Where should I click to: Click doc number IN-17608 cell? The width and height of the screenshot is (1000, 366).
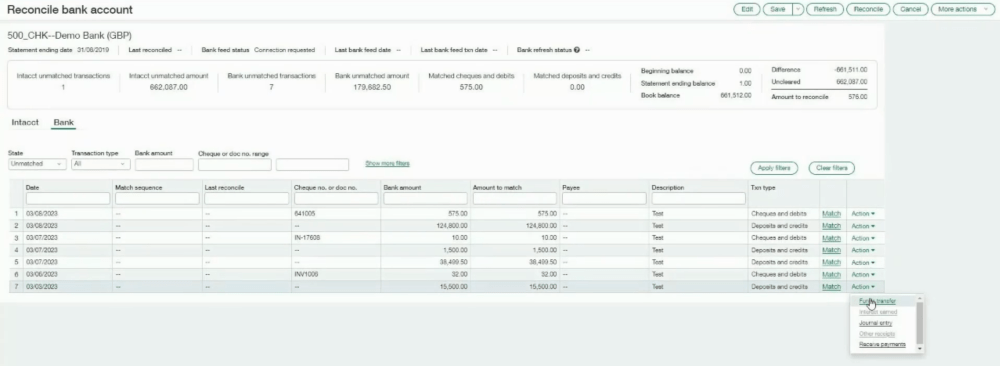pyautogui.click(x=307, y=238)
